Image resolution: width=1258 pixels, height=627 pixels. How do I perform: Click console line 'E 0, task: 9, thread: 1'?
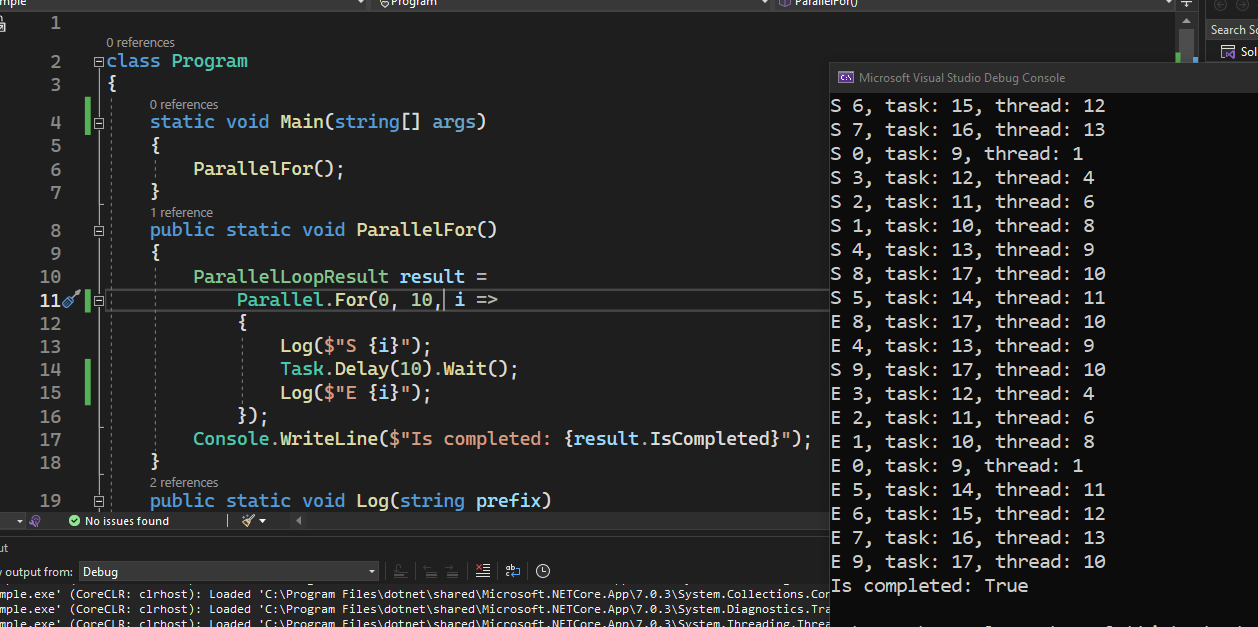pyautogui.click(x=957, y=466)
